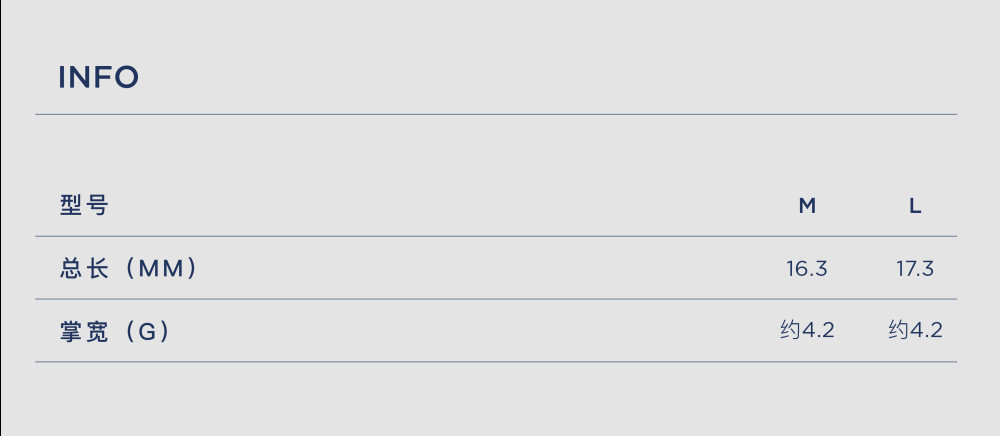Select the M size column header
Viewport: 1000px width, 436px height.
807,206
